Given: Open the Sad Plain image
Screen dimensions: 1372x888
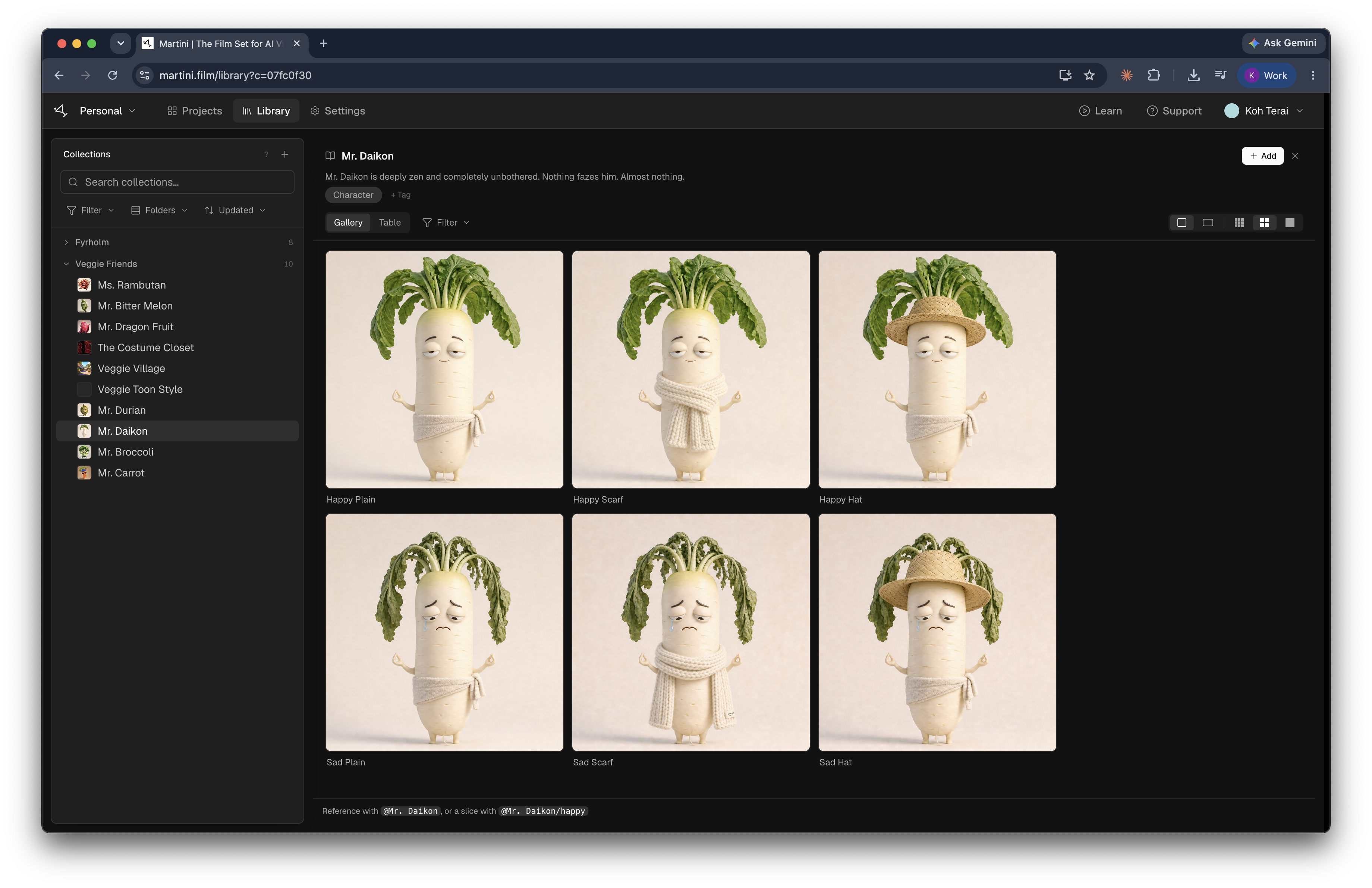Looking at the screenshot, I should point(444,632).
